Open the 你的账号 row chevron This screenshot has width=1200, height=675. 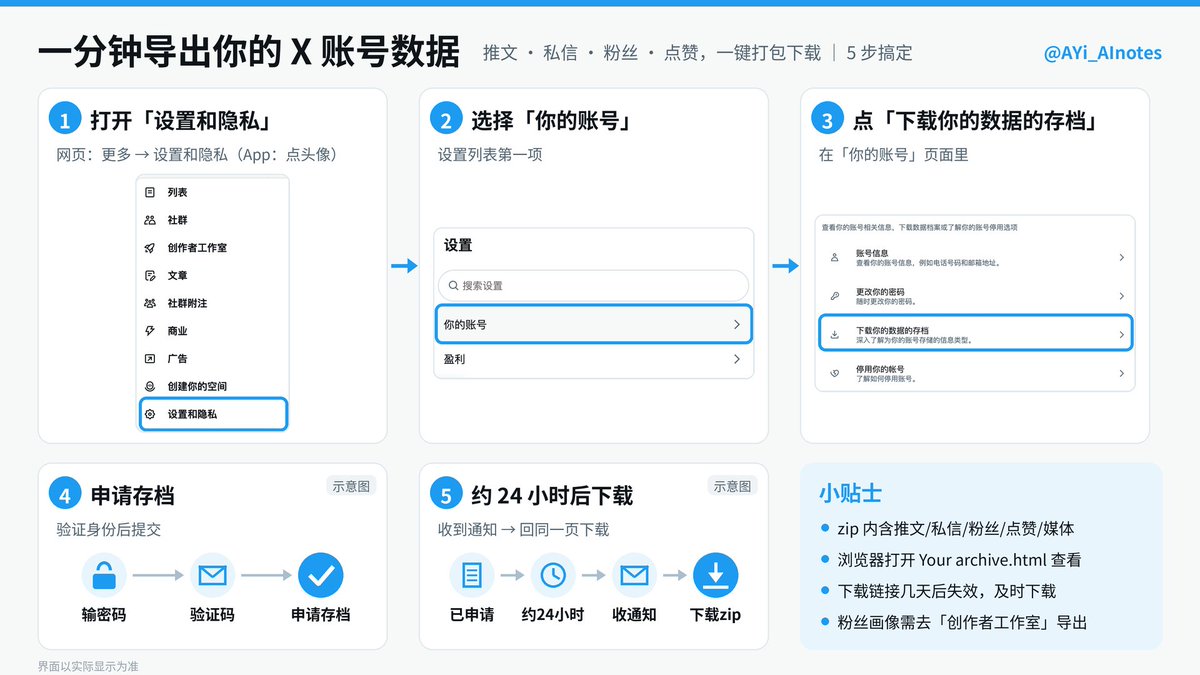click(737, 325)
